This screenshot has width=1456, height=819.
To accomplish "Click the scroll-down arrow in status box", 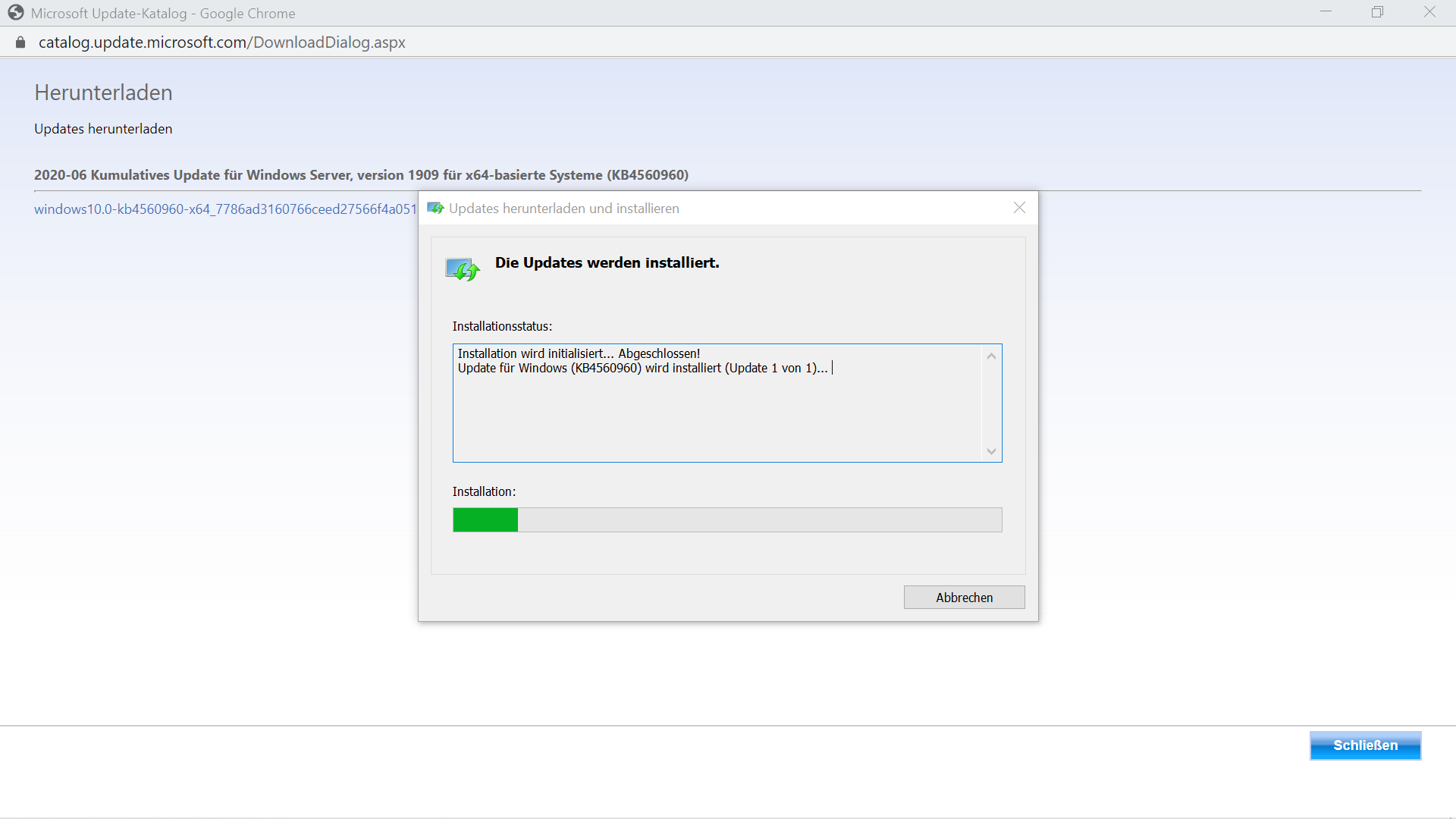I will tap(991, 451).
